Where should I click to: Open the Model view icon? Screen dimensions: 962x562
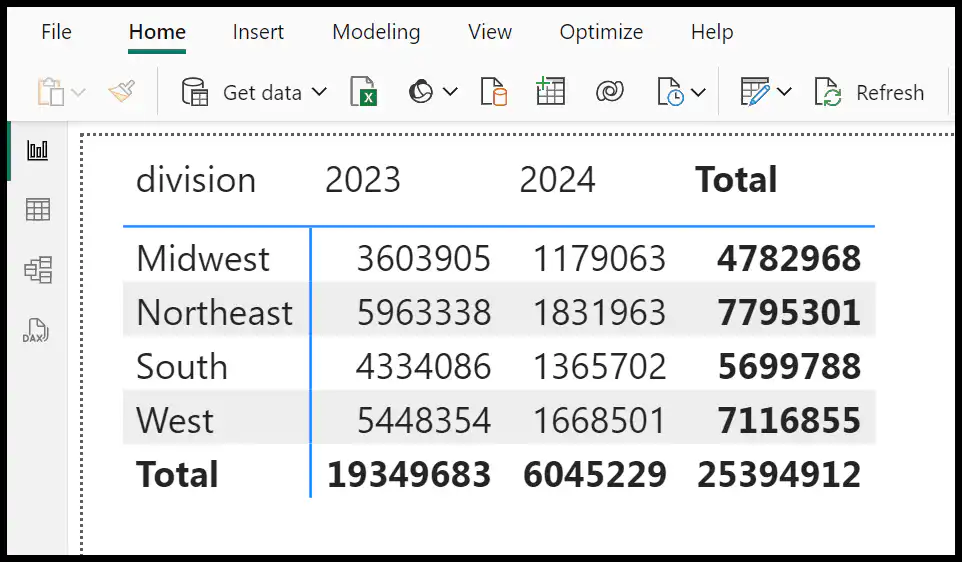click(x=37, y=270)
